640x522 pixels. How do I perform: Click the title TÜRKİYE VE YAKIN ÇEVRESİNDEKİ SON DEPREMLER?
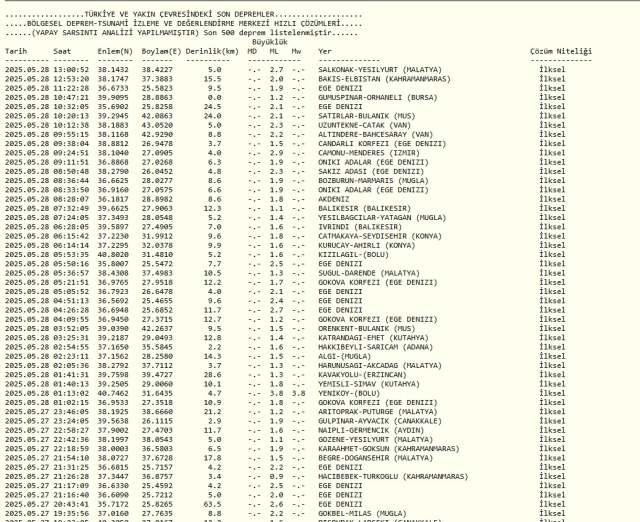coord(180,15)
